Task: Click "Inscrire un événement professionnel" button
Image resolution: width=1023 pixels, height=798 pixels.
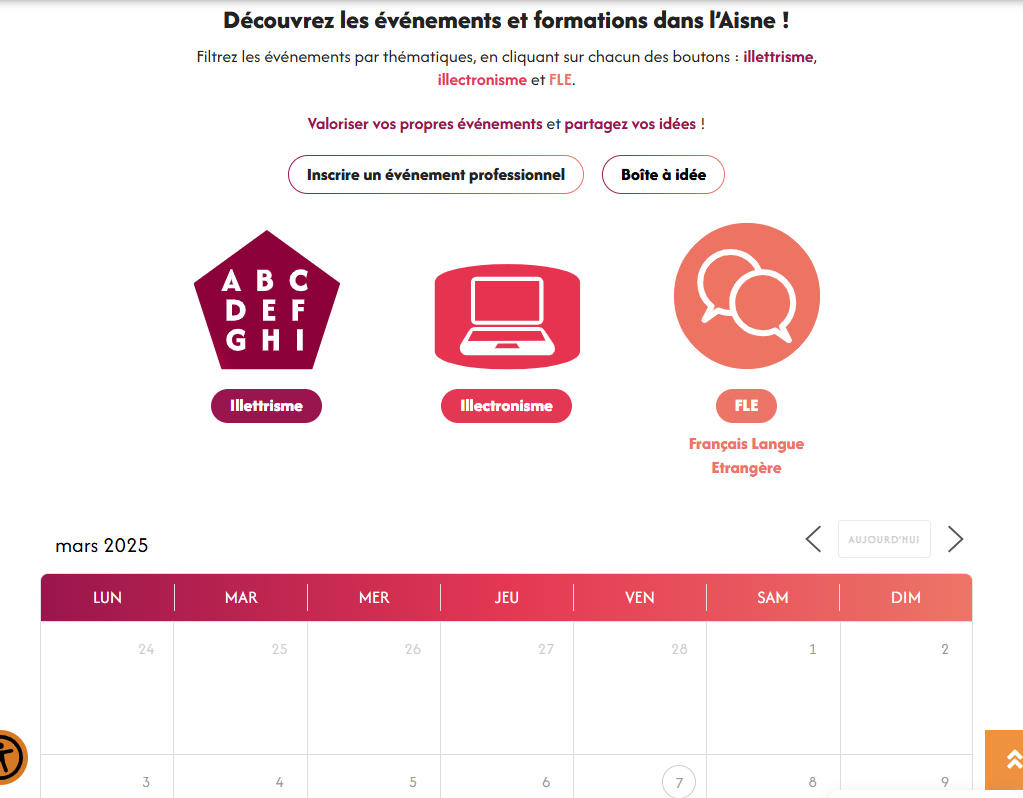Action: 435,175
